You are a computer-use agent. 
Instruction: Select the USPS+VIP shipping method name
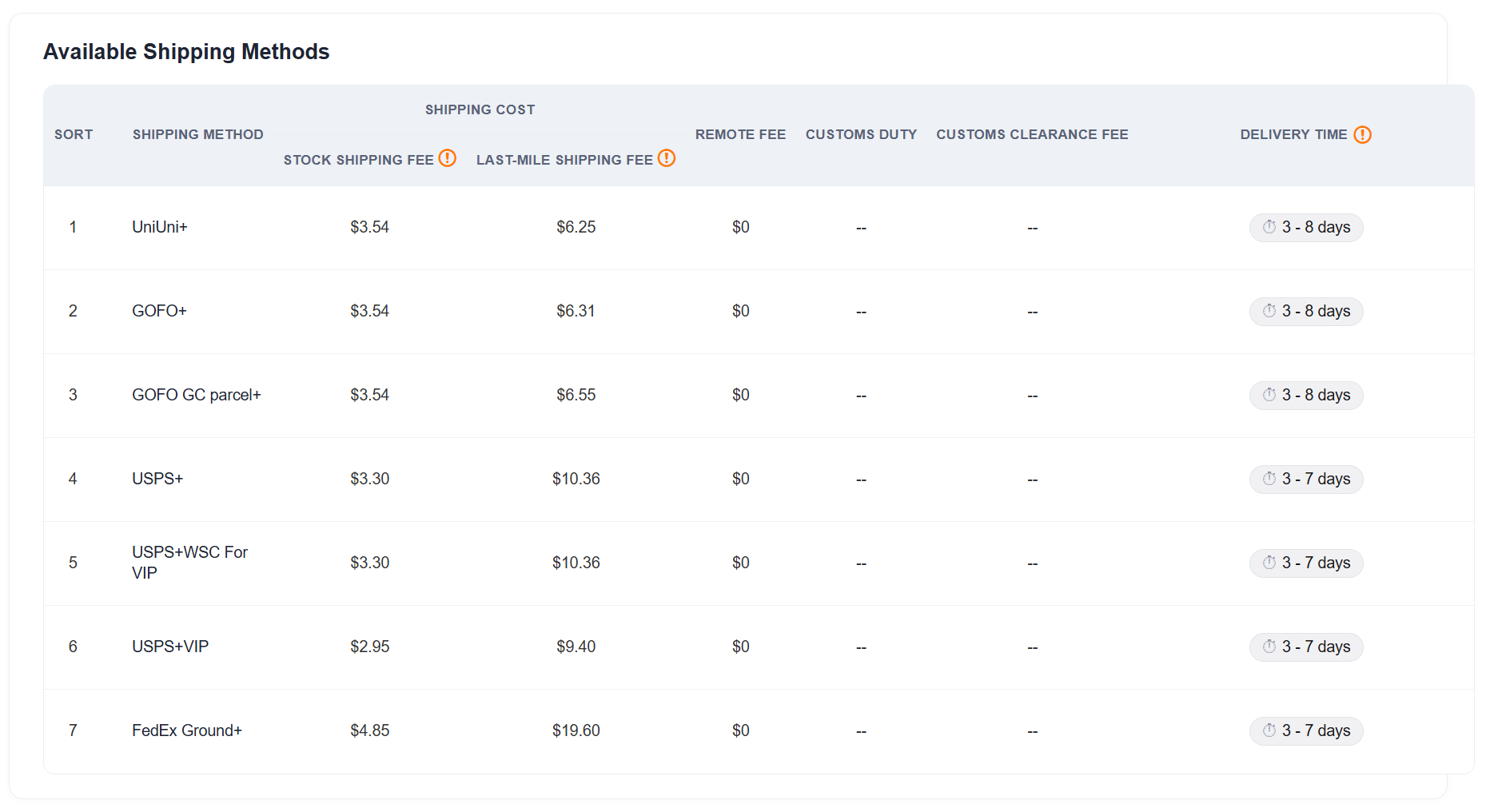click(x=170, y=647)
